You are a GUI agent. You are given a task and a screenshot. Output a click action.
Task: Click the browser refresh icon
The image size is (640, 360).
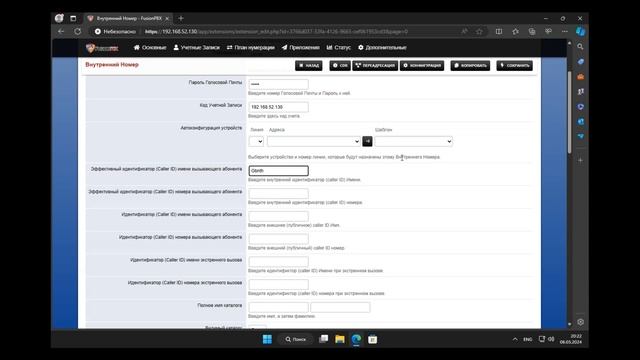point(78,31)
